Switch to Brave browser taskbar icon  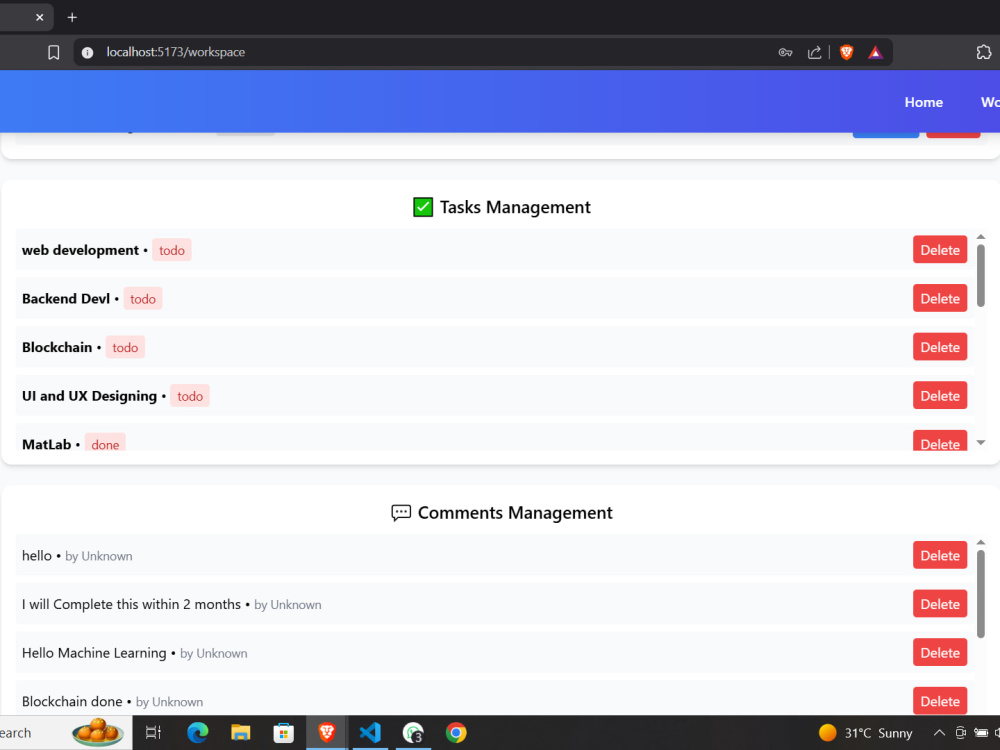tap(327, 733)
